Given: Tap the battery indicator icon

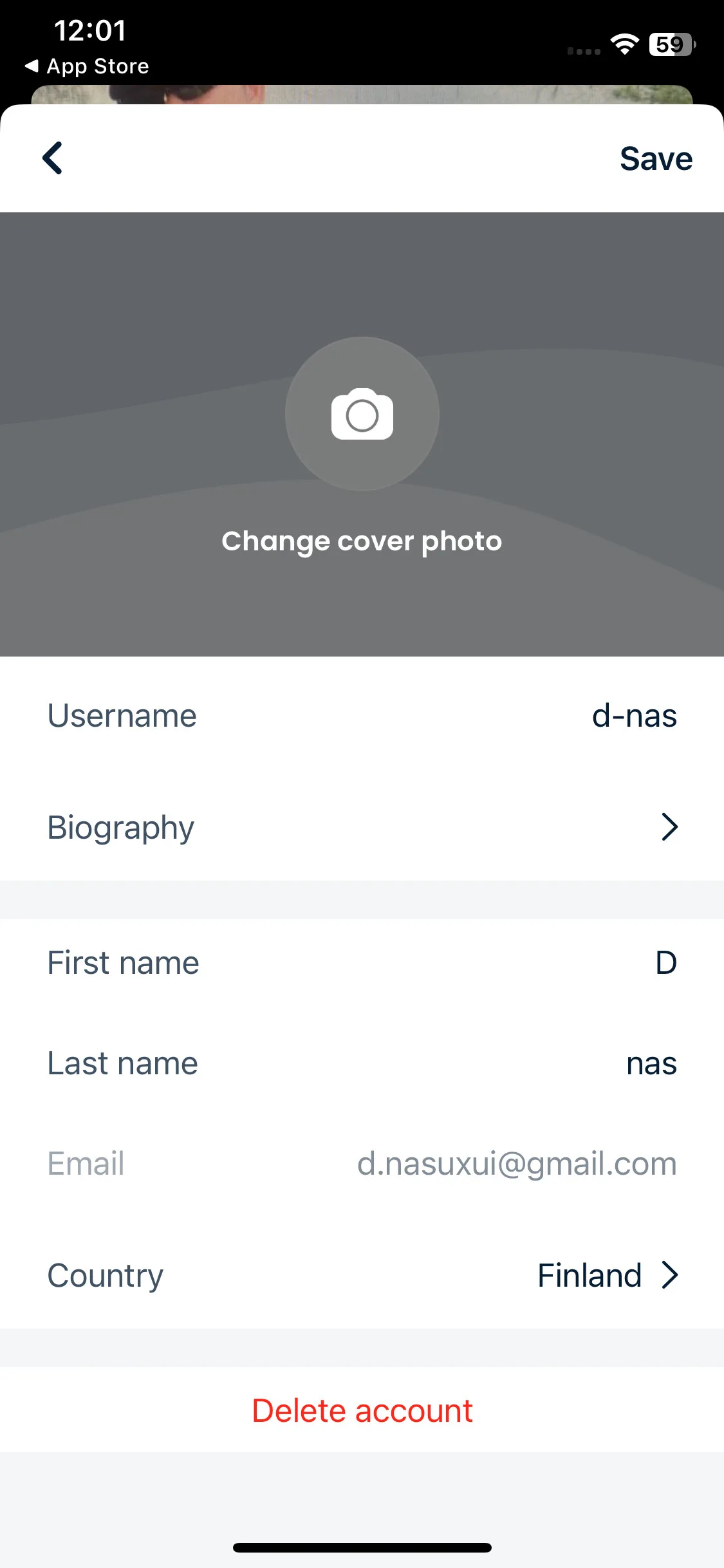Looking at the screenshot, I should point(672,44).
